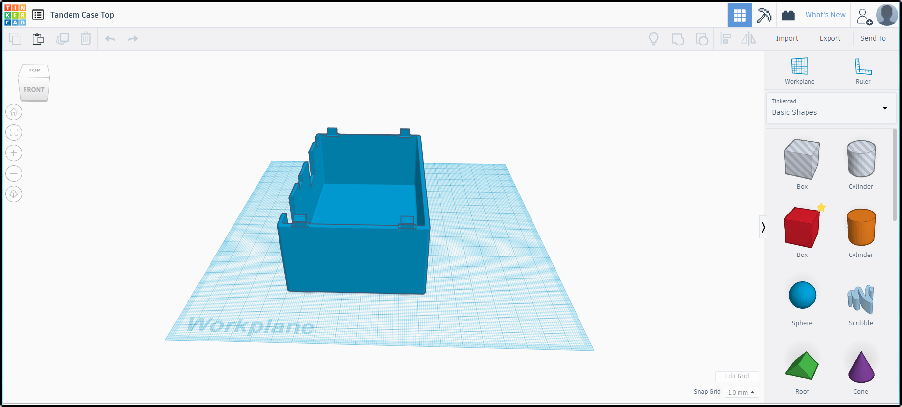
Task: Zoom out with the minus icon
Action: (x=15, y=173)
